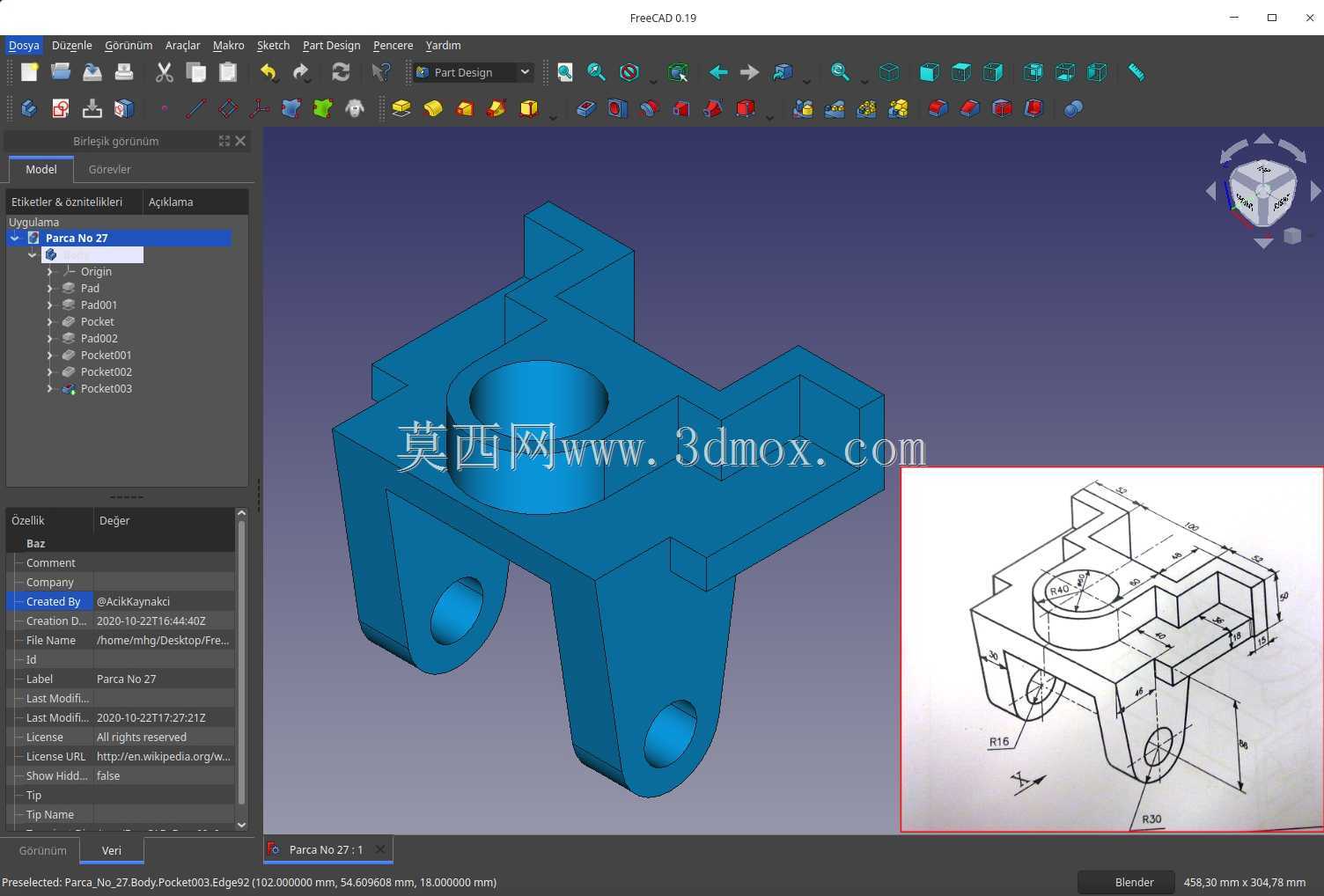
Task: Open the Dosya menu
Action: pos(24,45)
